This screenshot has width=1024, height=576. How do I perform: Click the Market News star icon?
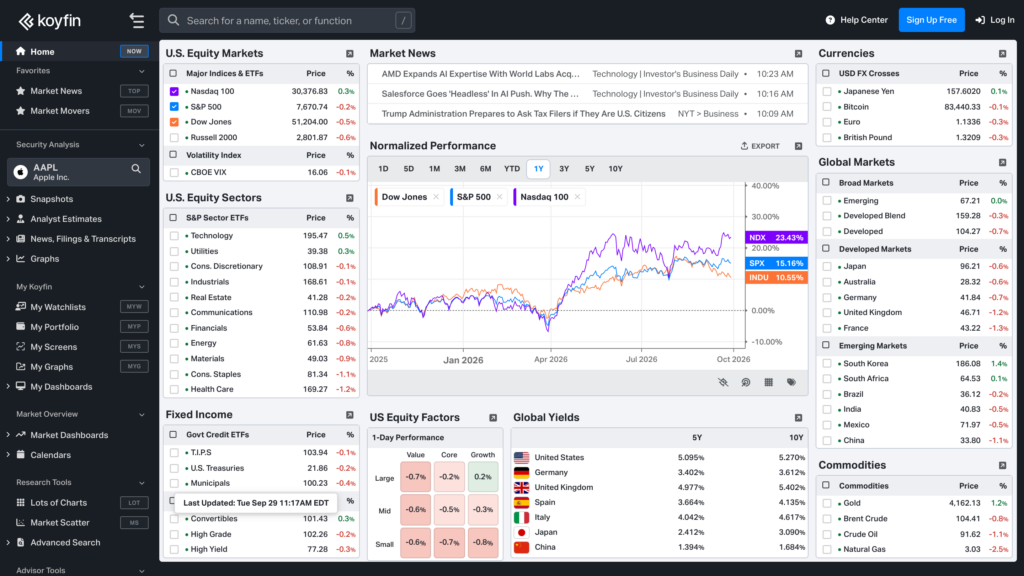pyautogui.click(x=20, y=91)
